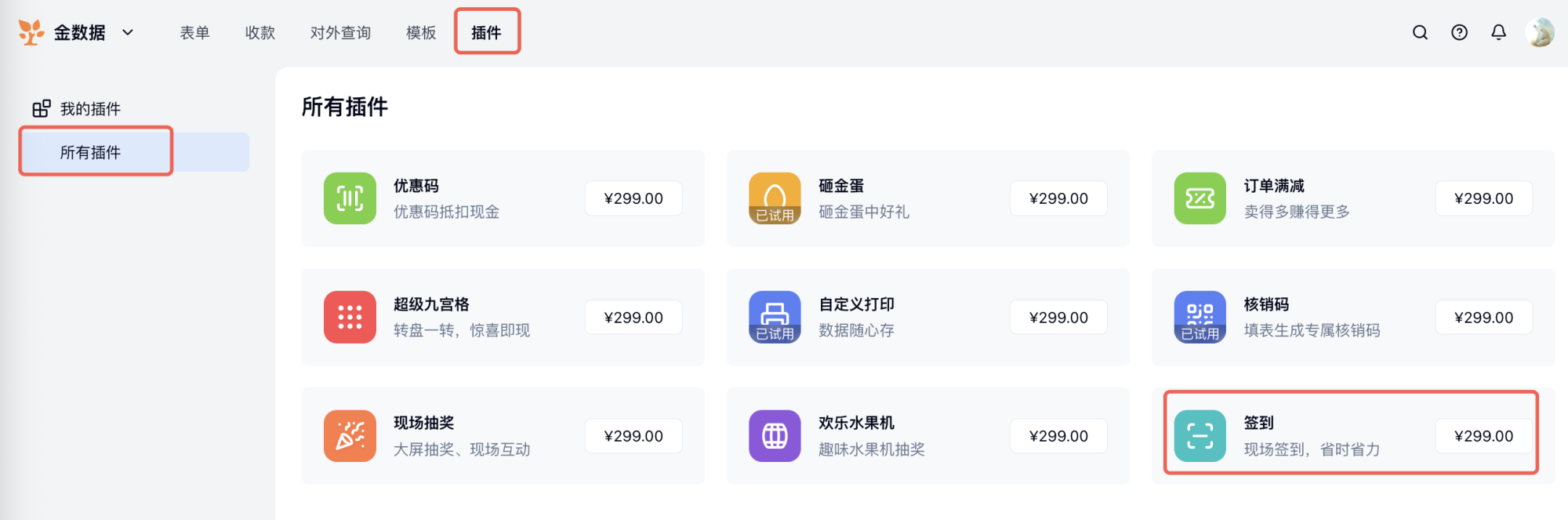The image size is (1568, 520).
Task: Click the red 超级九宫格 grid icon
Action: (350, 317)
